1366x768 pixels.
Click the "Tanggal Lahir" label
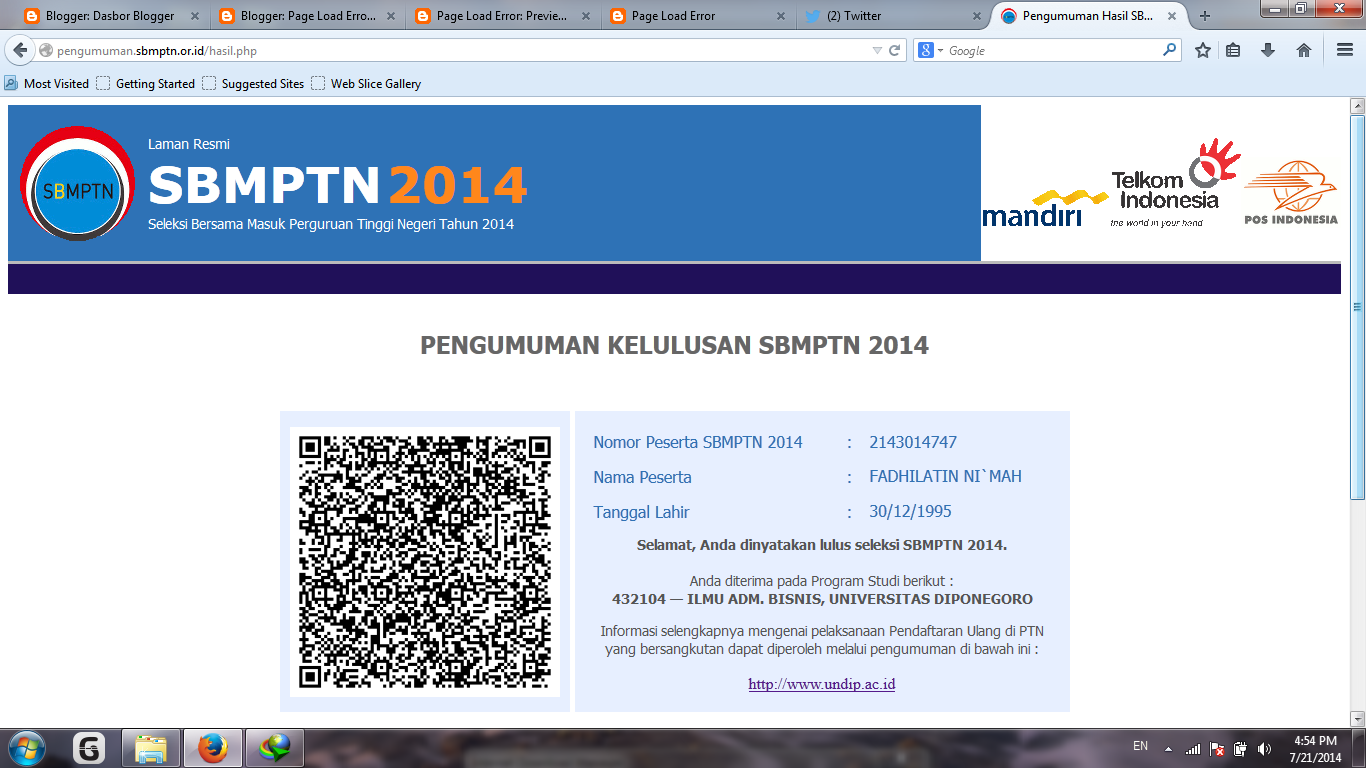click(641, 512)
